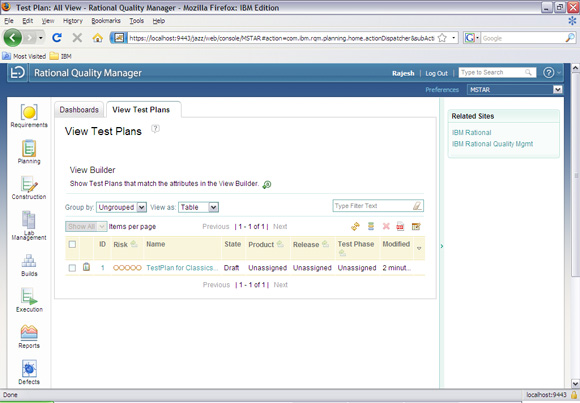Open the File menu

[9, 21]
